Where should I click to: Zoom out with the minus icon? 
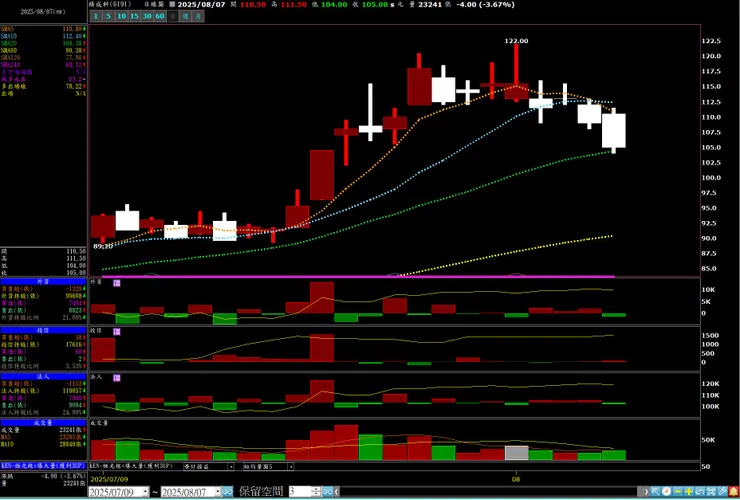click(677, 491)
